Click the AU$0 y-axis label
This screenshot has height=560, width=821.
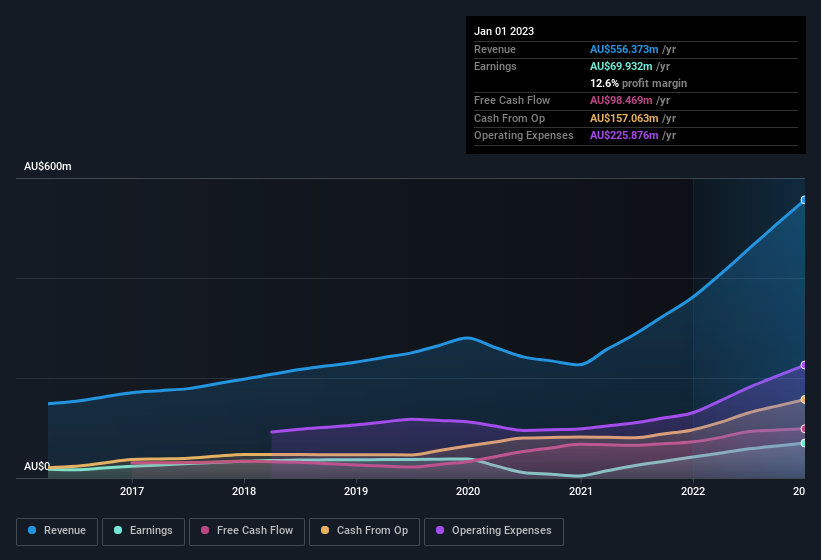point(37,466)
